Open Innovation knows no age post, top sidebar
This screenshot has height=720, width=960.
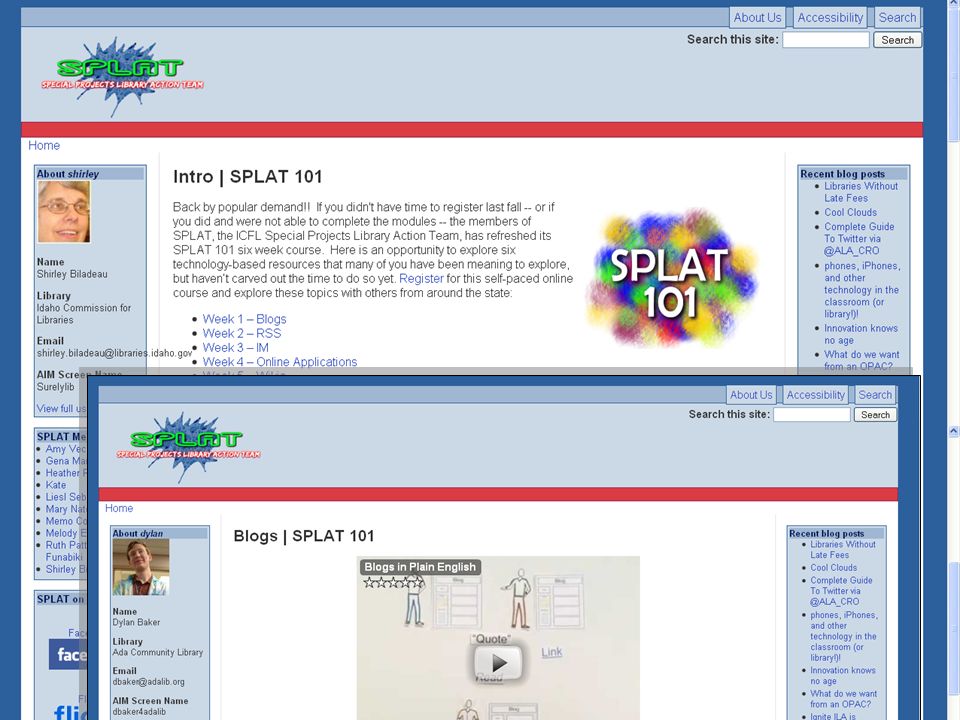click(861, 334)
